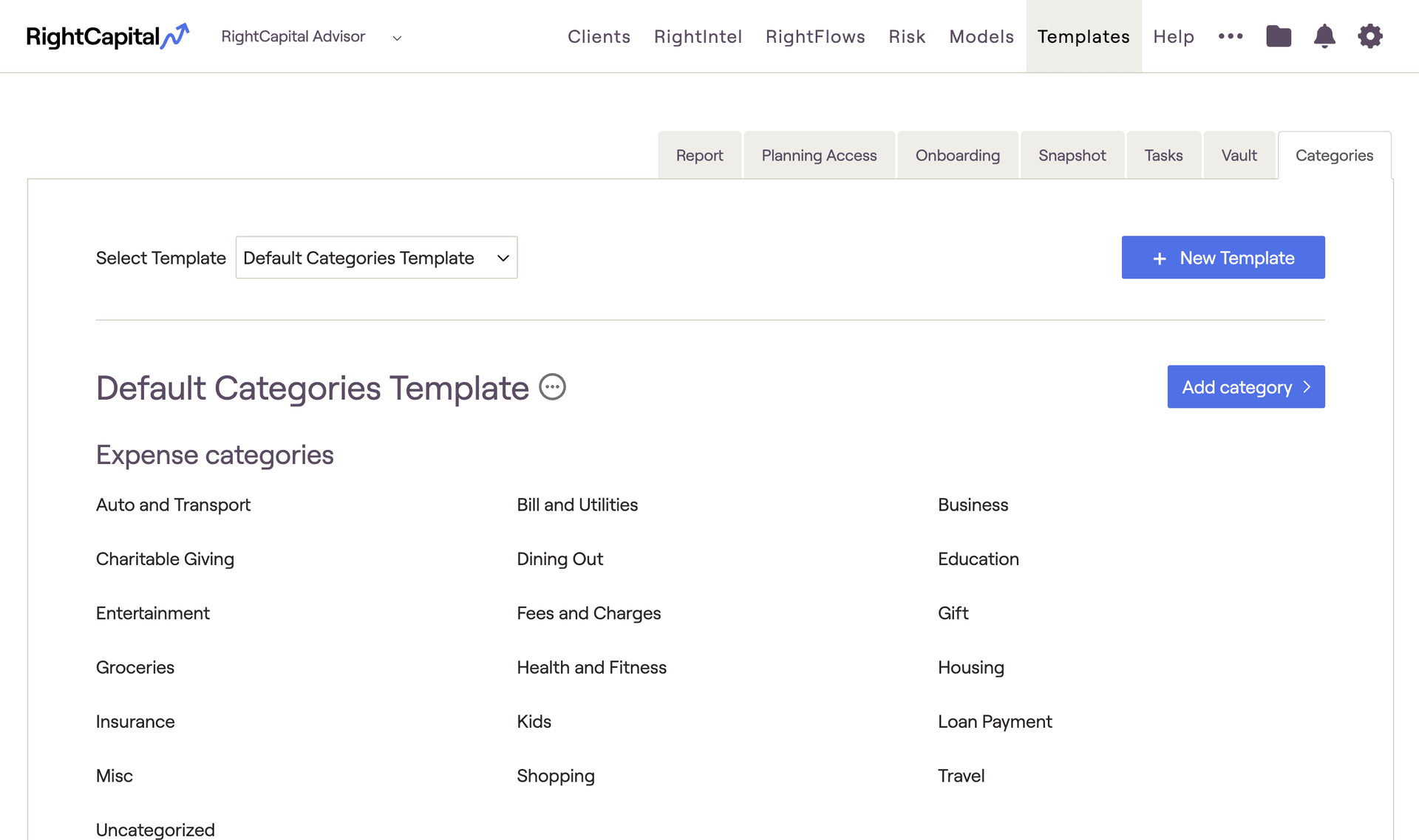This screenshot has width=1419, height=840.
Task: Open notifications bell
Action: [x=1324, y=36]
